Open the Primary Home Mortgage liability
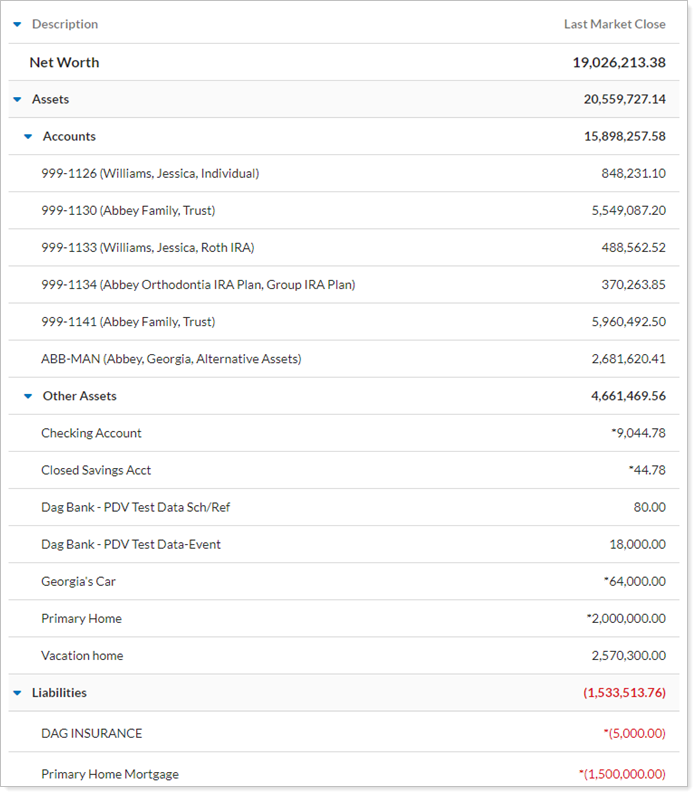Image resolution: width=697 pixels, height=796 pixels. (x=110, y=774)
